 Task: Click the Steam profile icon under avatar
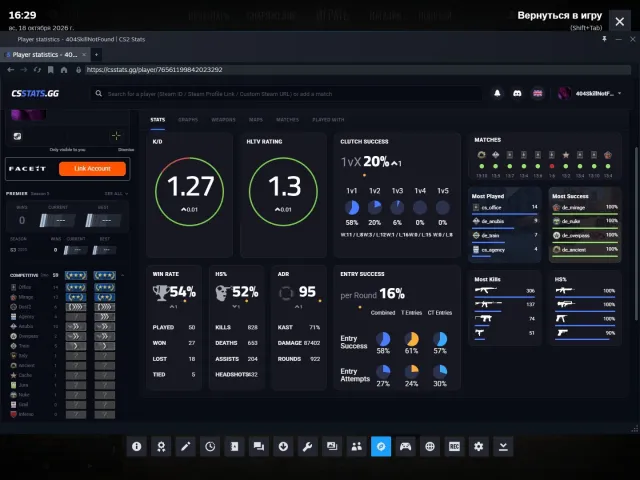click(x=17, y=136)
